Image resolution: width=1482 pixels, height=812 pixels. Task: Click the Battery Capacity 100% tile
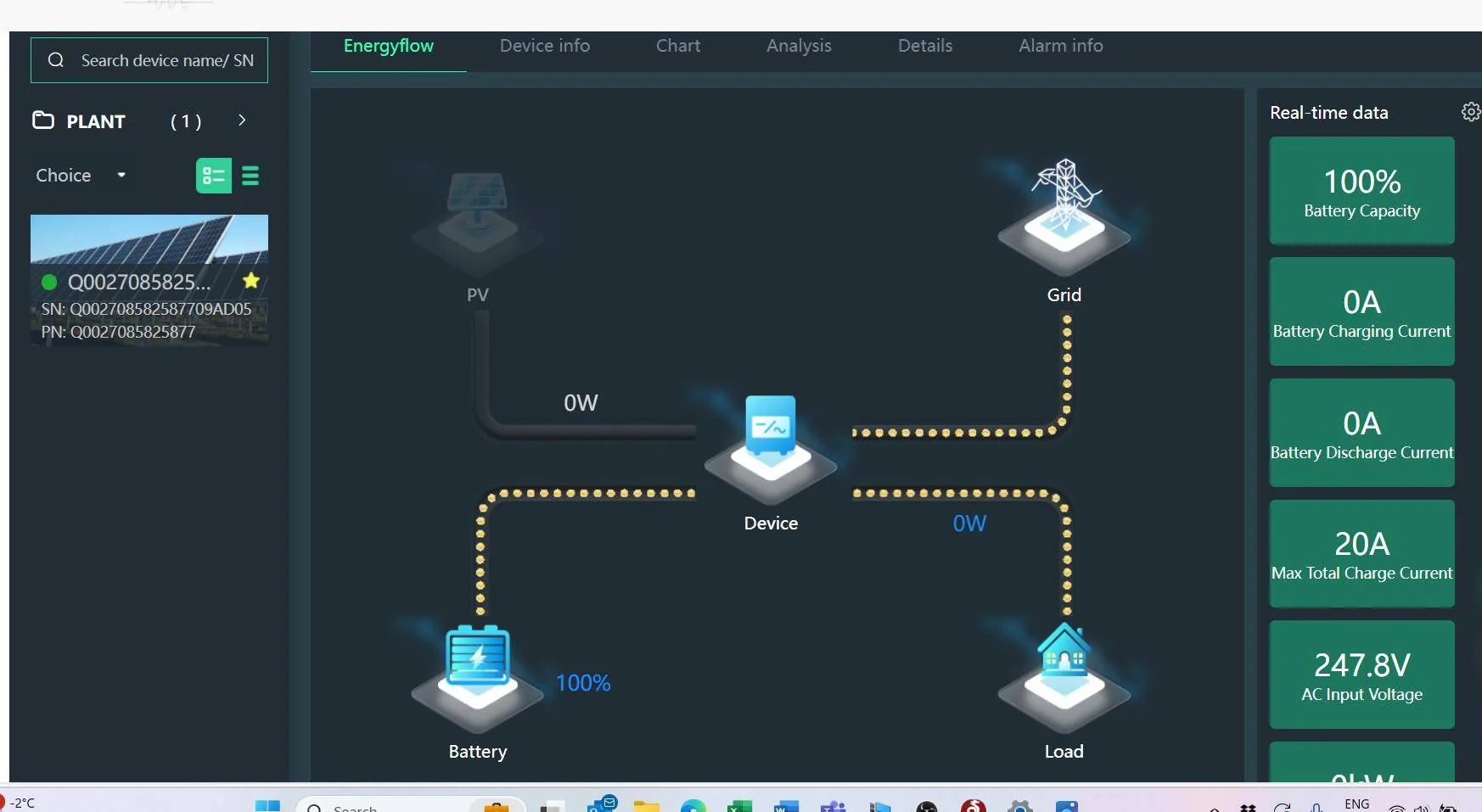coord(1361,191)
